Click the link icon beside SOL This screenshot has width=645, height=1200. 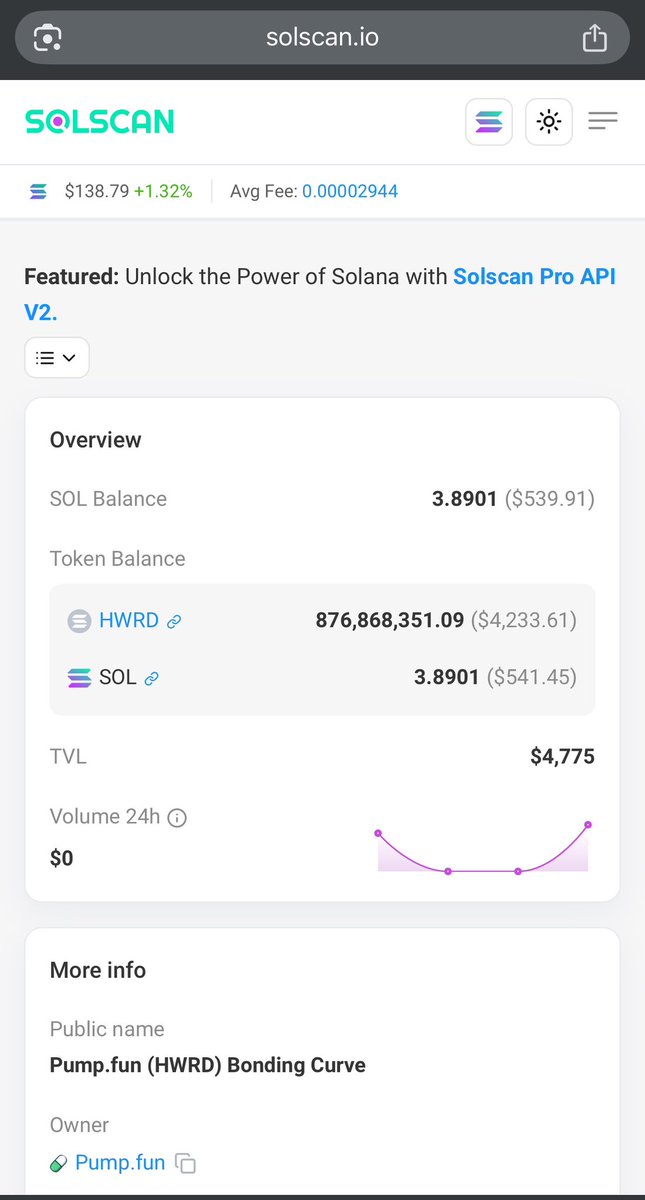(x=152, y=679)
